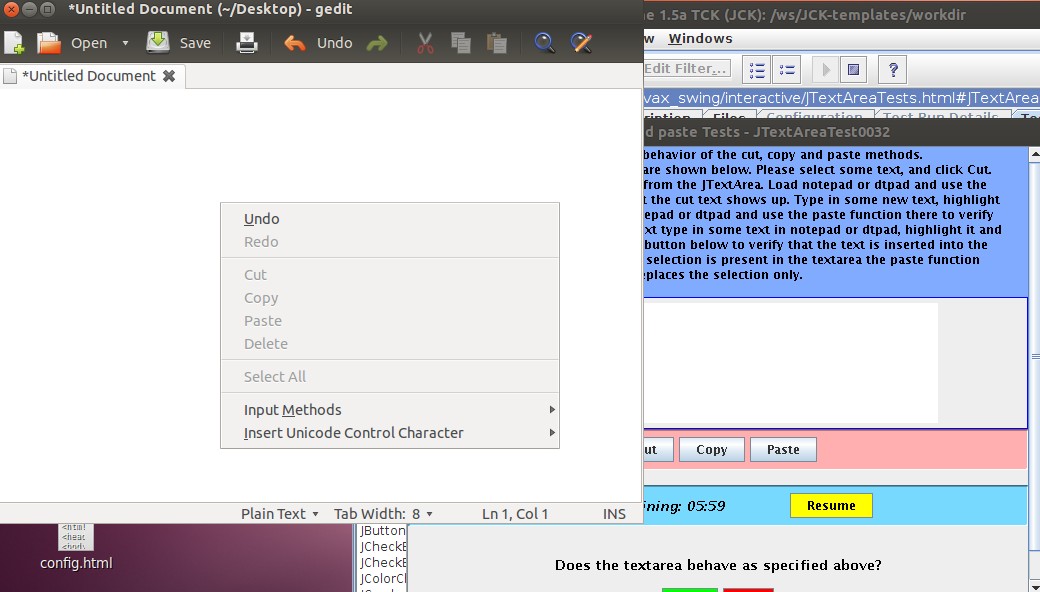Viewport: 1040px width, 592px height.
Task: Click the Find magnifier icon
Action: tap(544, 43)
